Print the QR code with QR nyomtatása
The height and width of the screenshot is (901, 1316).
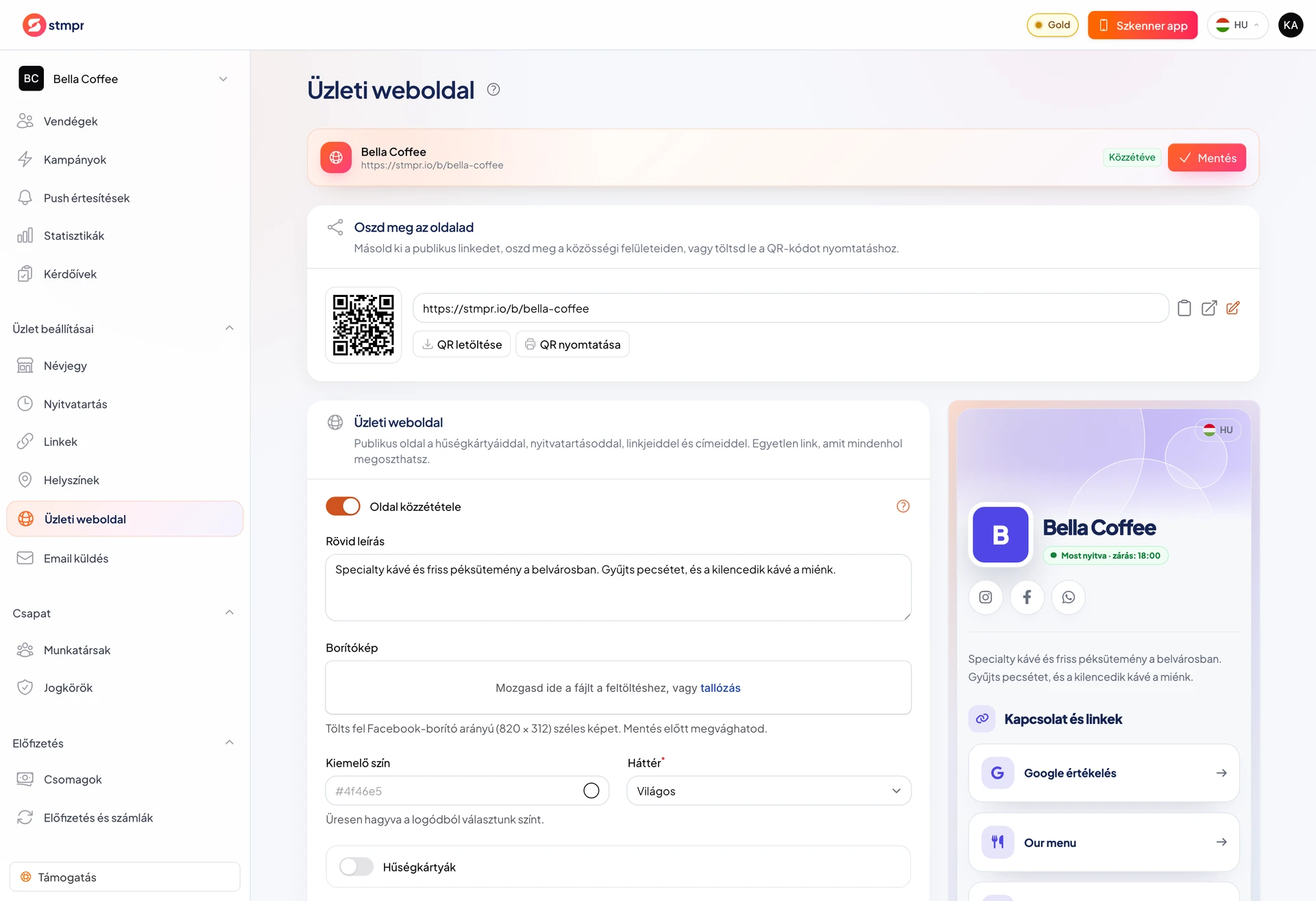(x=572, y=344)
